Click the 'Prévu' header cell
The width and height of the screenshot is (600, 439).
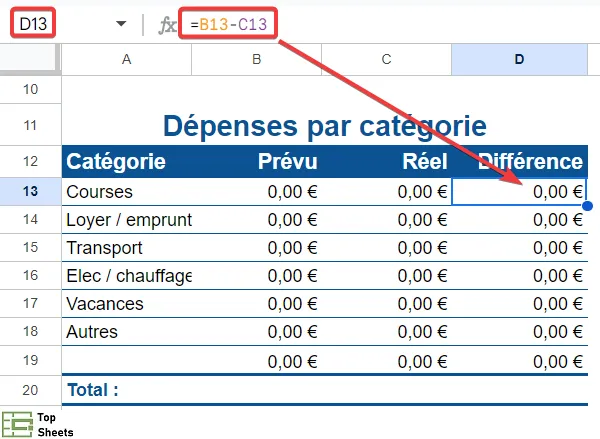pyautogui.click(x=256, y=161)
